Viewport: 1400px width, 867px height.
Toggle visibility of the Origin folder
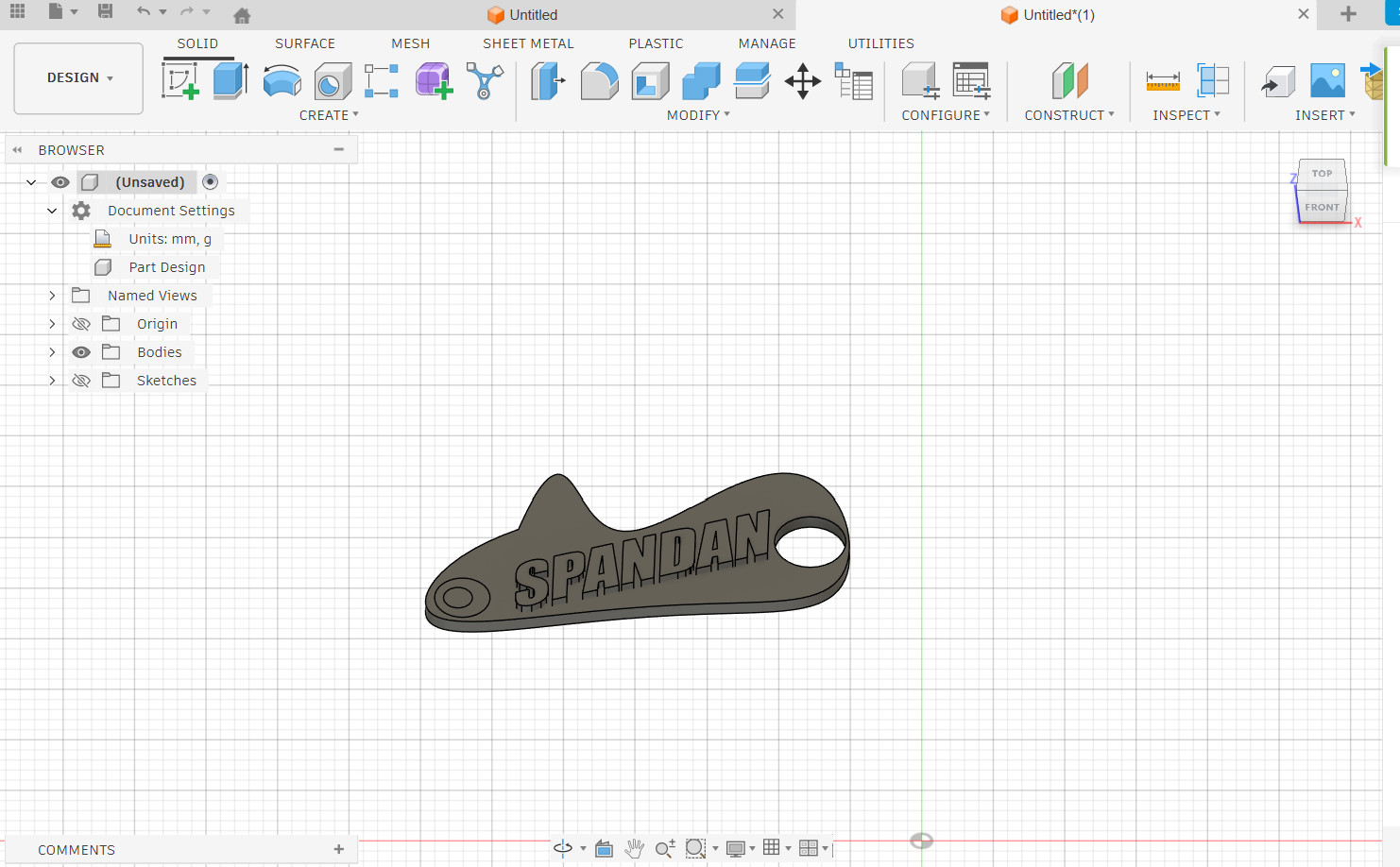point(81,324)
